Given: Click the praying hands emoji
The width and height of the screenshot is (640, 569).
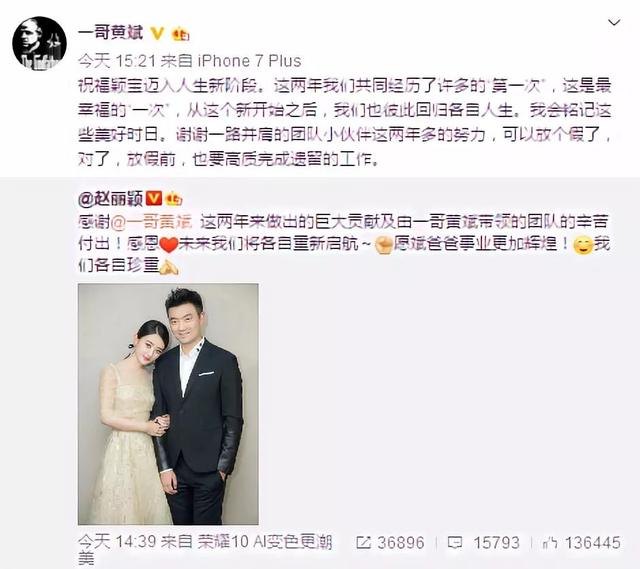Looking at the screenshot, I should click(x=169, y=267).
